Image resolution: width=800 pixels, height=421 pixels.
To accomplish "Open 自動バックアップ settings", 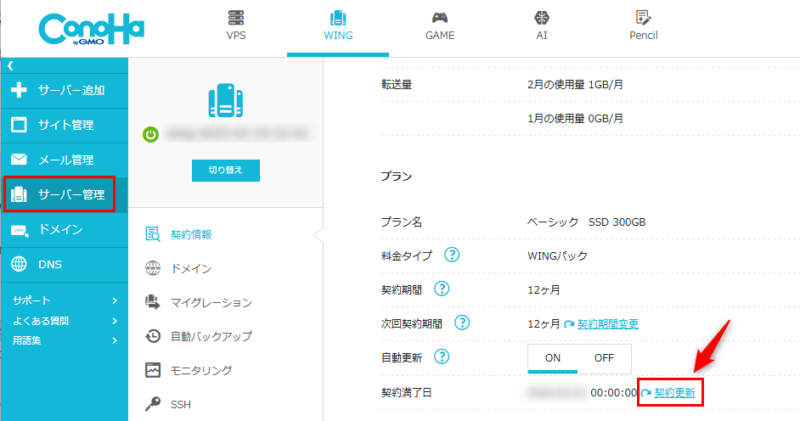I will [211, 336].
